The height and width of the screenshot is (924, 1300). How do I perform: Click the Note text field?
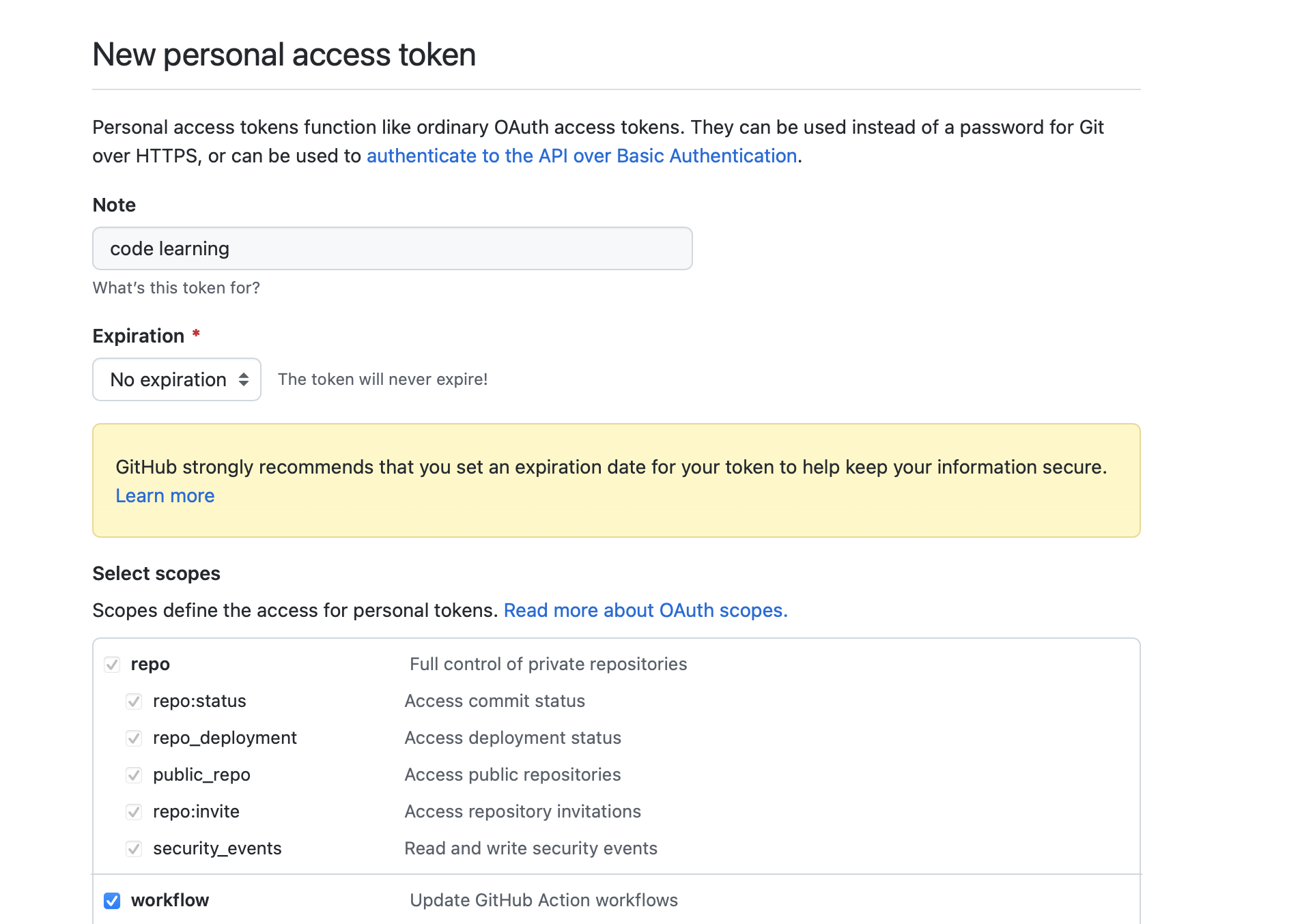pyautogui.click(x=392, y=248)
